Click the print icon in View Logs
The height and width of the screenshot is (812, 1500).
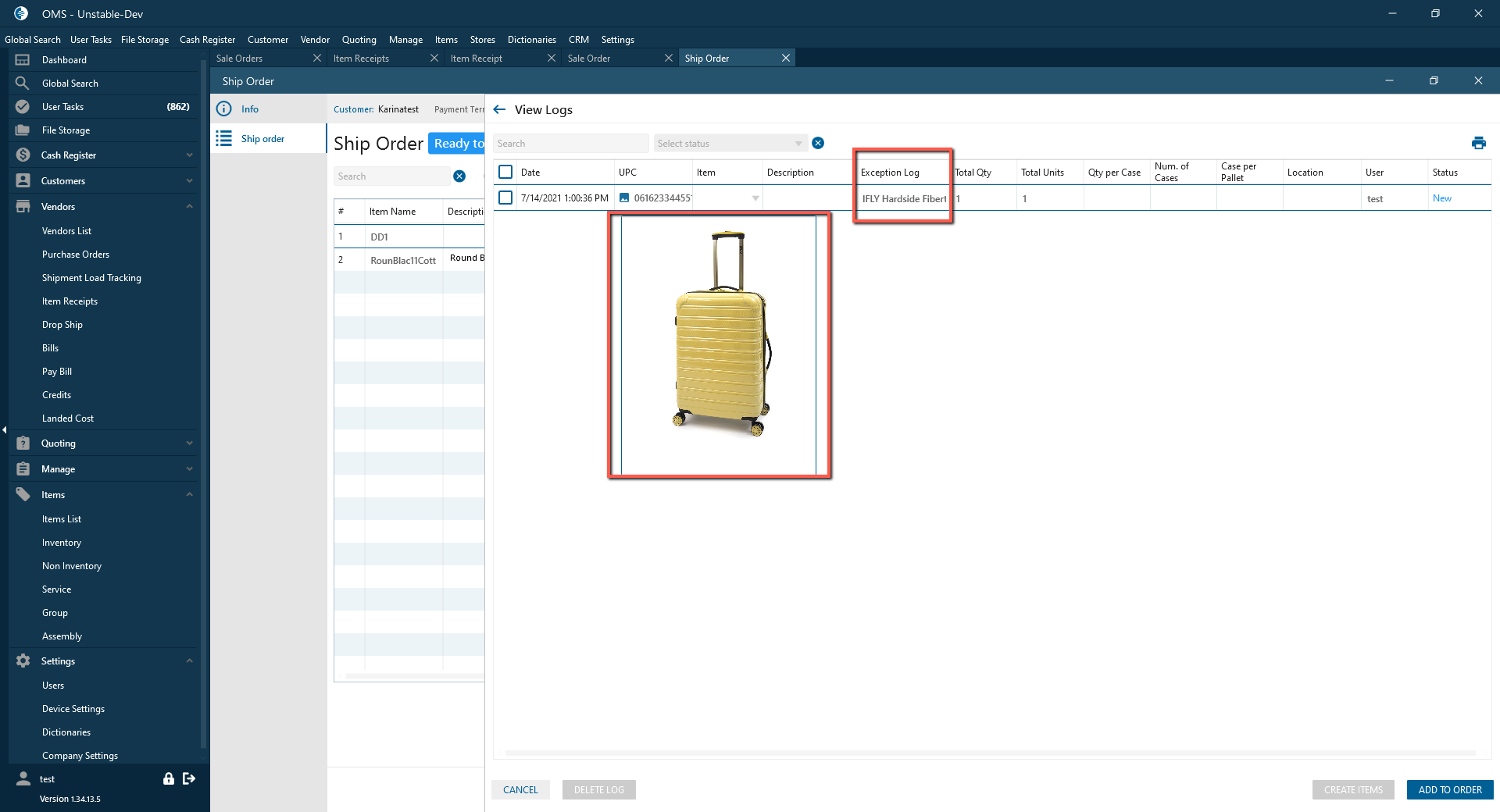[1478, 143]
